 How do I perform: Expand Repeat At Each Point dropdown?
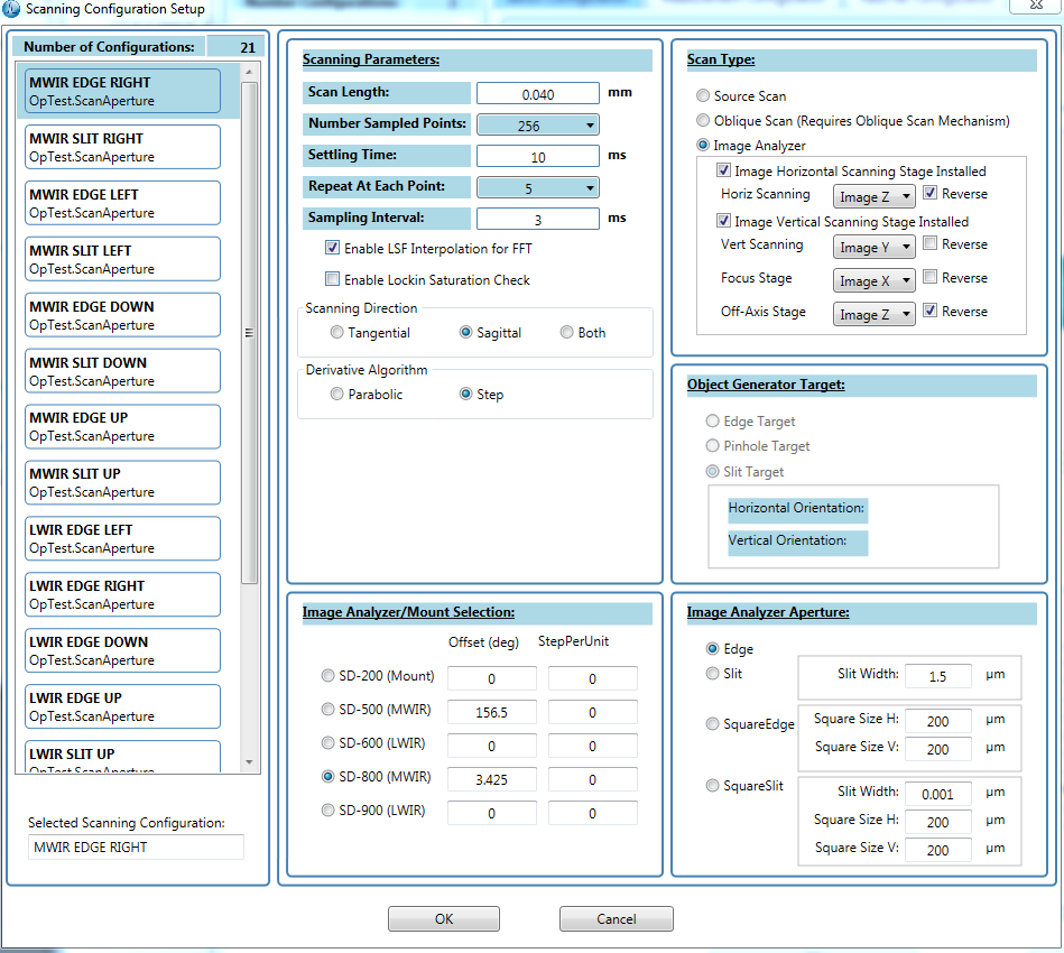click(x=538, y=188)
